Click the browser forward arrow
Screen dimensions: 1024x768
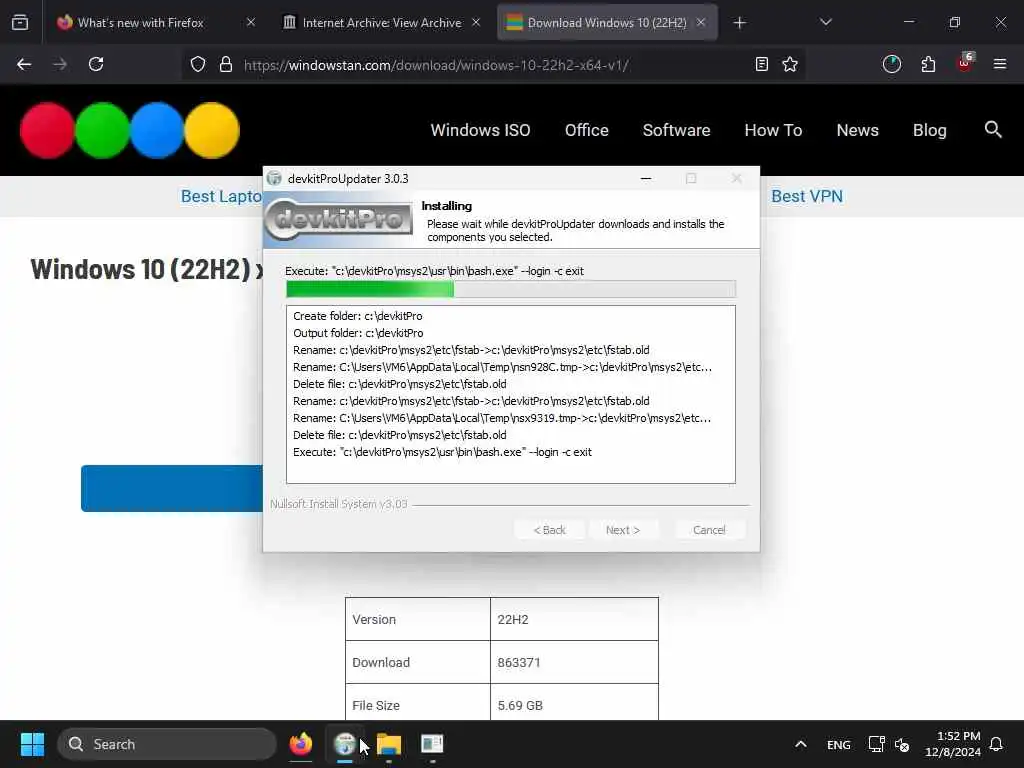point(60,64)
